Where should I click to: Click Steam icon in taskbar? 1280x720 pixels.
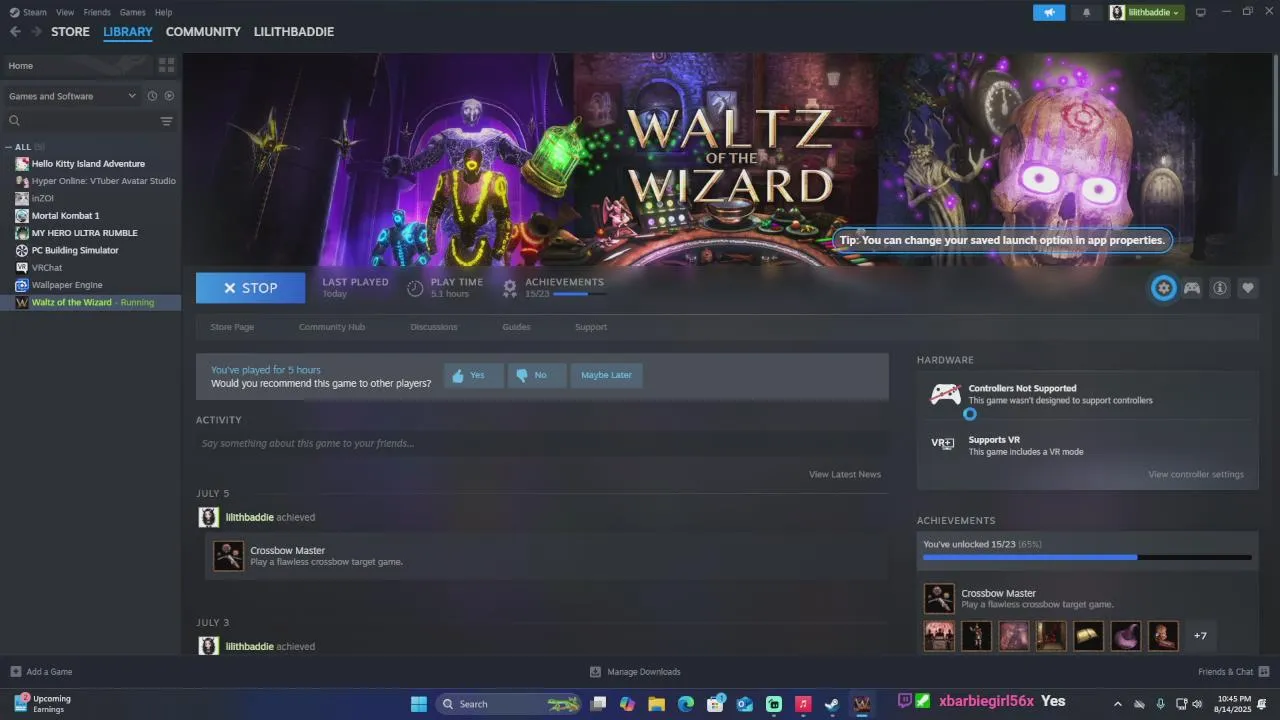pyautogui.click(x=832, y=704)
